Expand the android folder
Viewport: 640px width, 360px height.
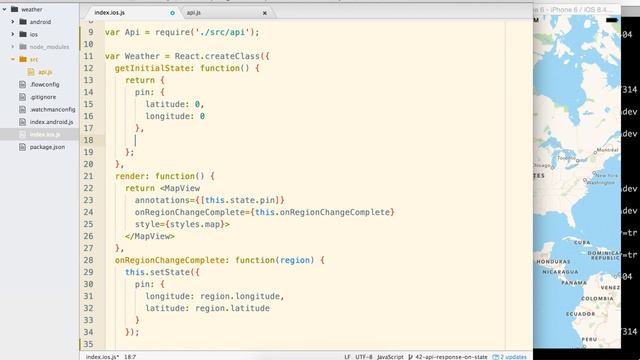point(13,22)
